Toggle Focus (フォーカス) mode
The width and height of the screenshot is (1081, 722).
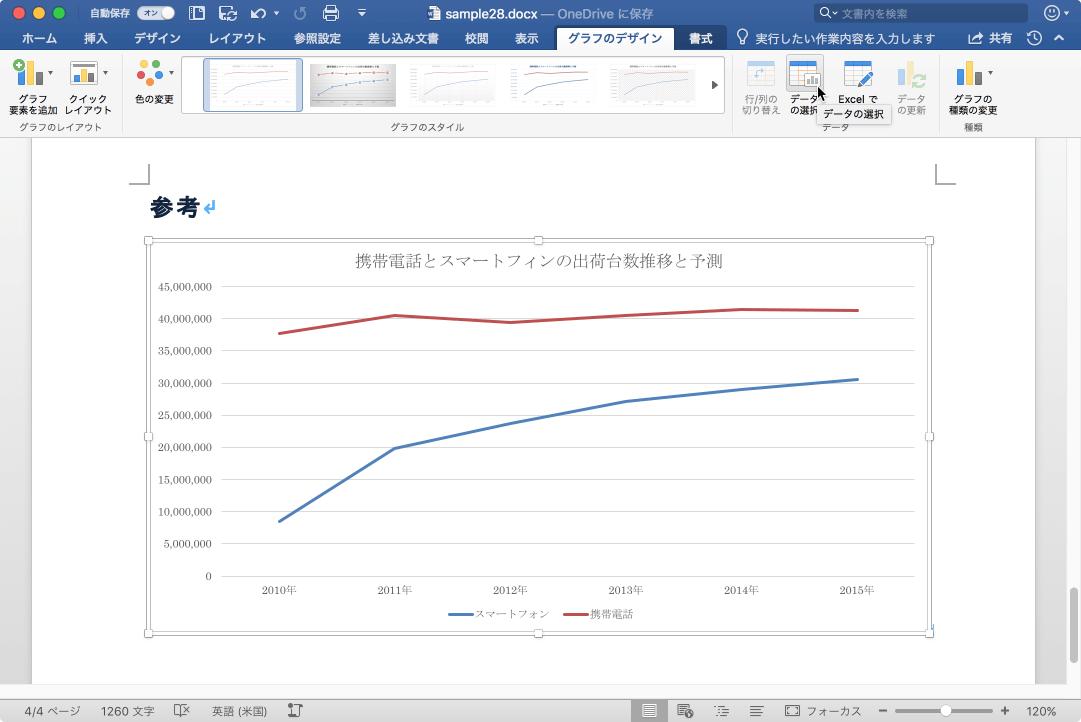click(823, 711)
